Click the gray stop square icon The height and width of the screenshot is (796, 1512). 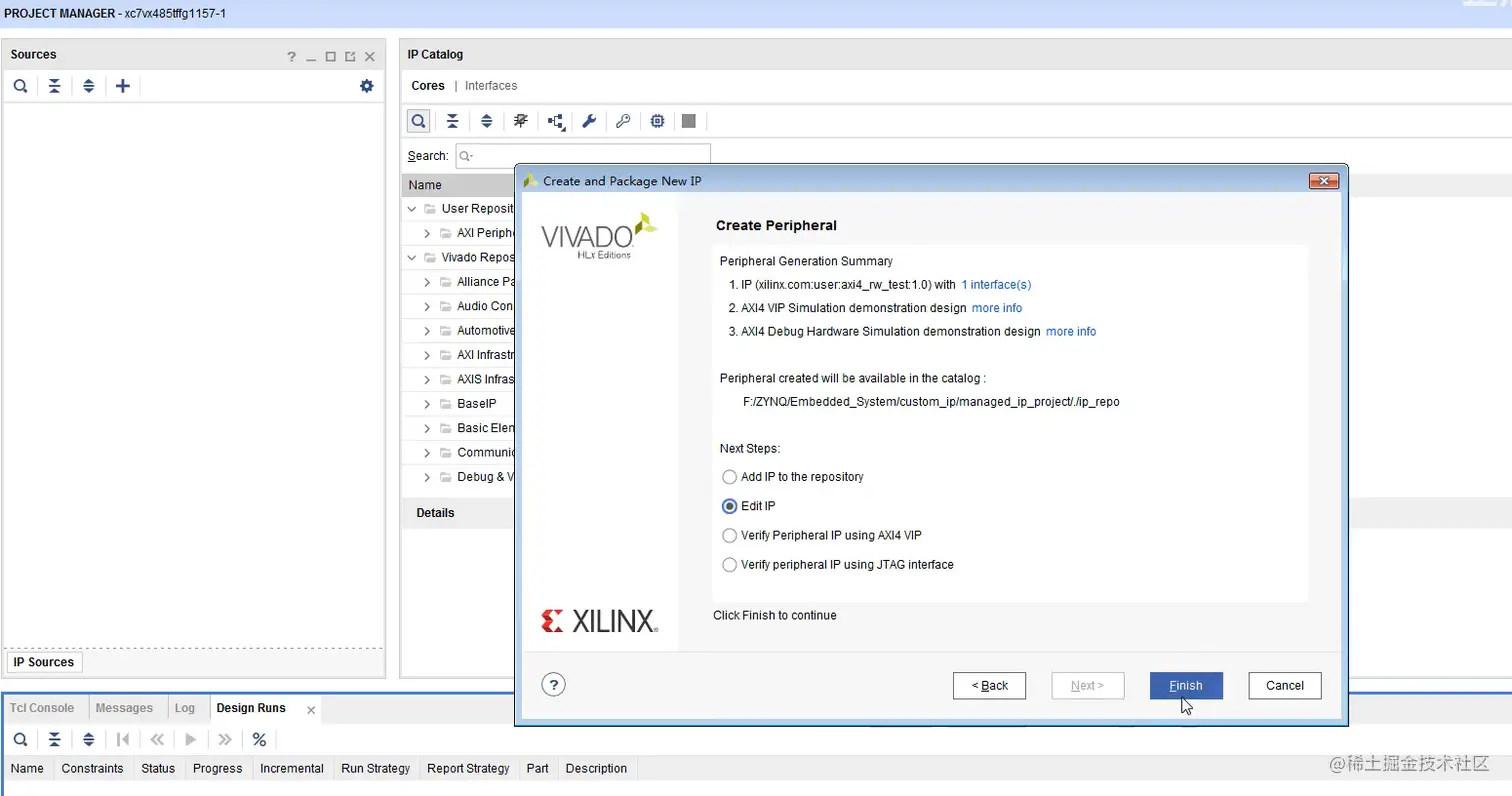(689, 121)
